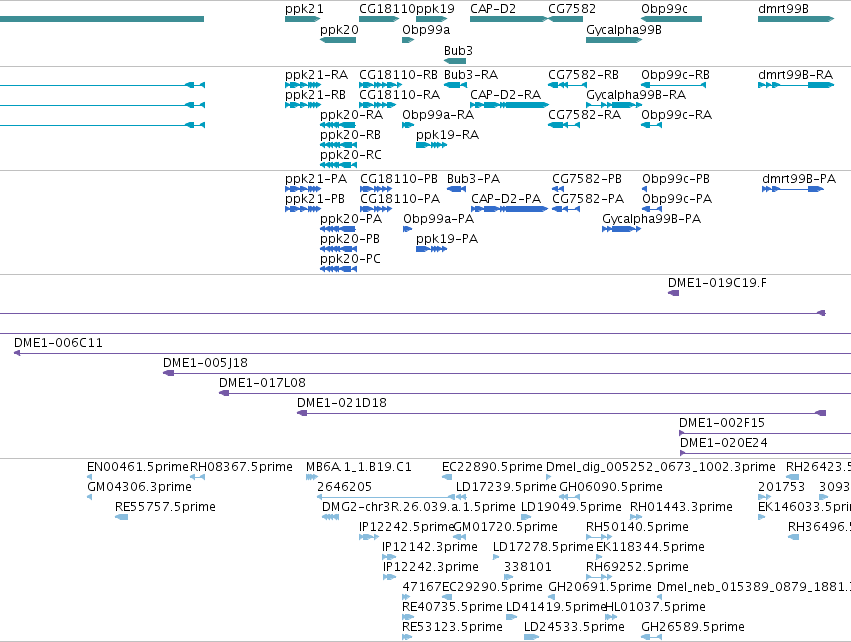This screenshot has height=642, width=851.
Task: Select feature 2646205
Action: (x=344, y=487)
